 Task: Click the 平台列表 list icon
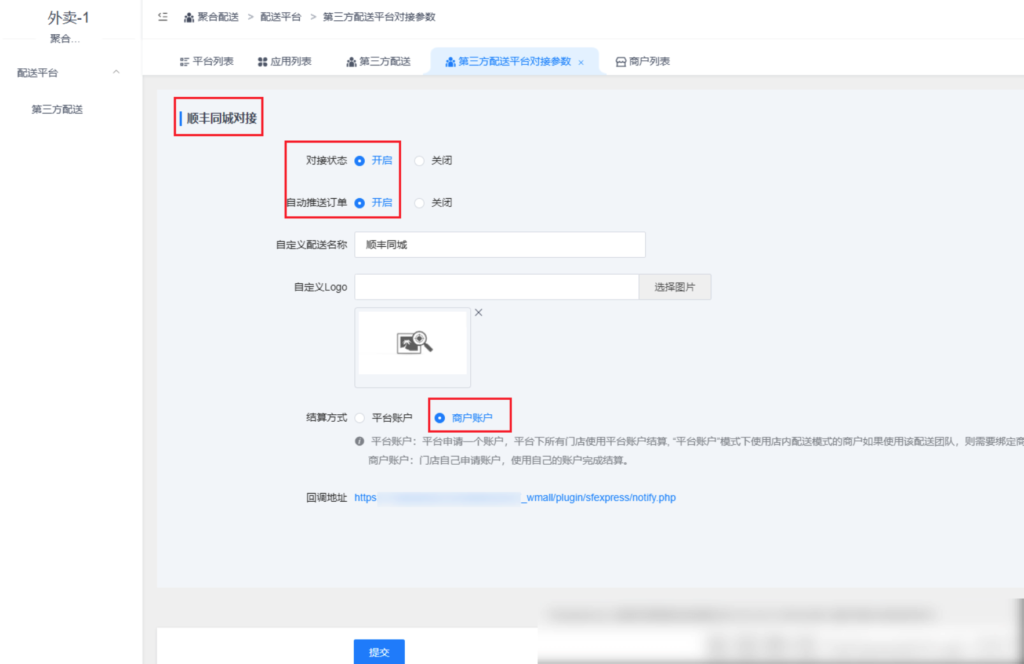(184, 61)
